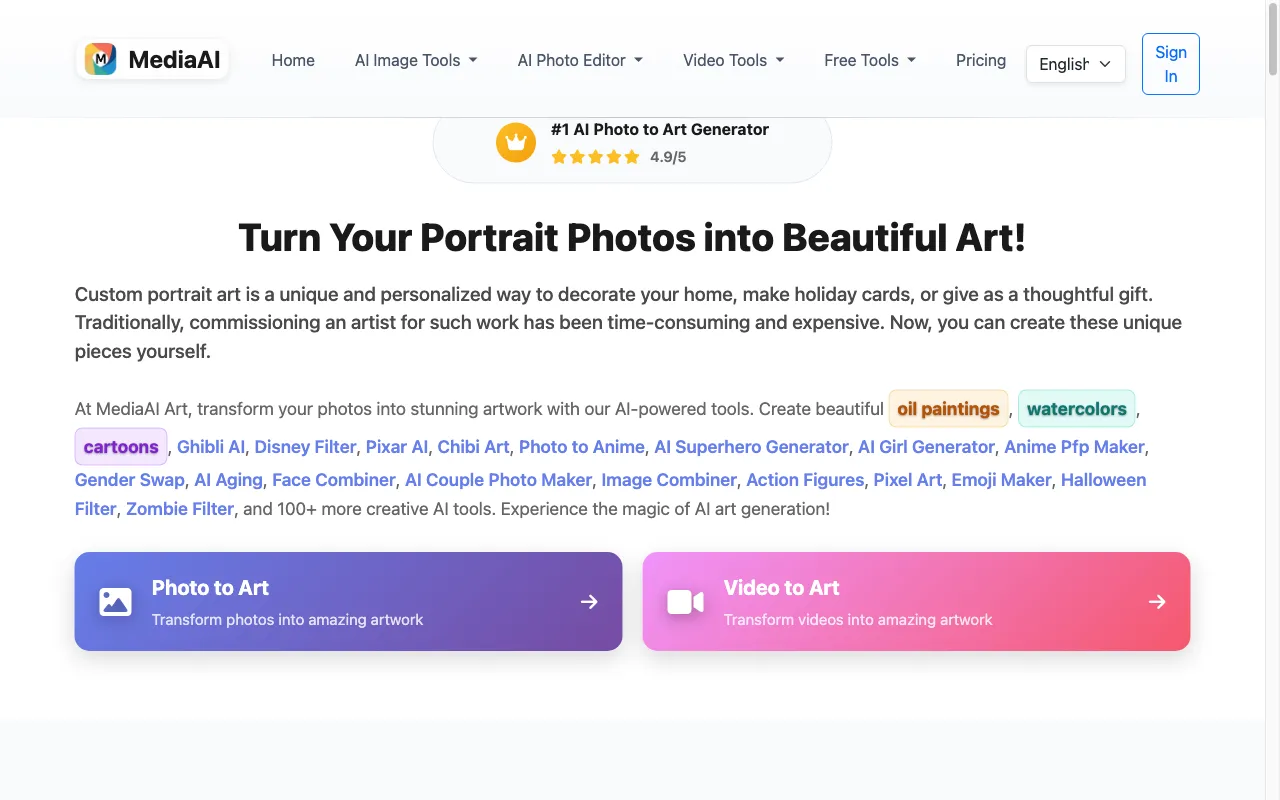Image resolution: width=1280 pixels, height=800 pixels.
Task: Click 'Transform videos into amazing artwork' subtitle
Action: pos(858,620)
